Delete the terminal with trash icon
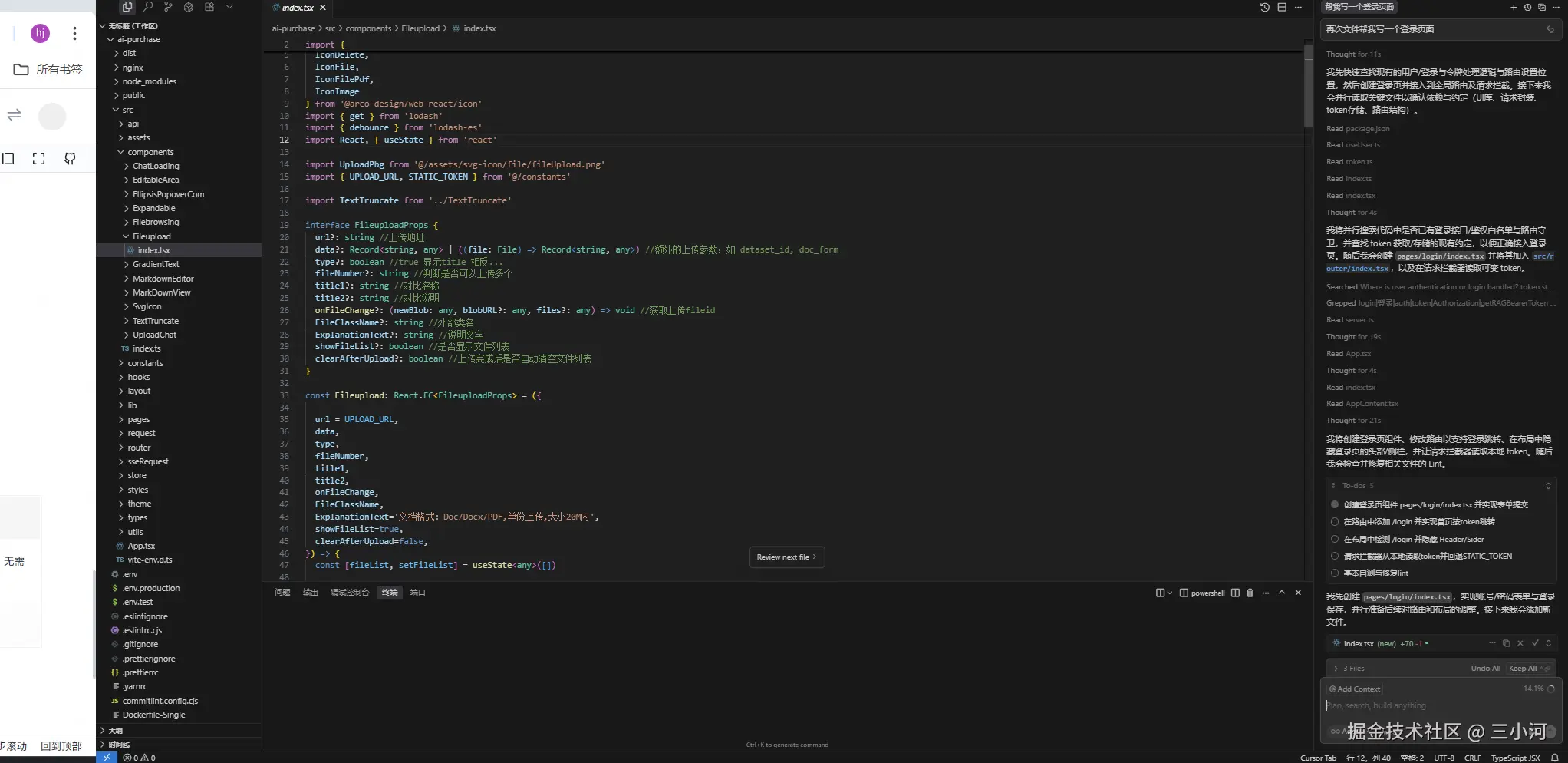1568x763 pixels. (1250, 593)
